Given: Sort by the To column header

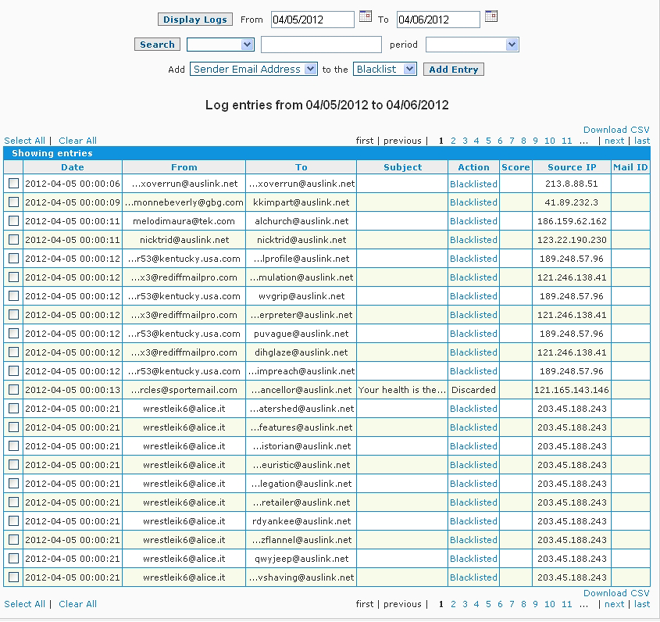Looking at the screenshot, I should 301,167.
